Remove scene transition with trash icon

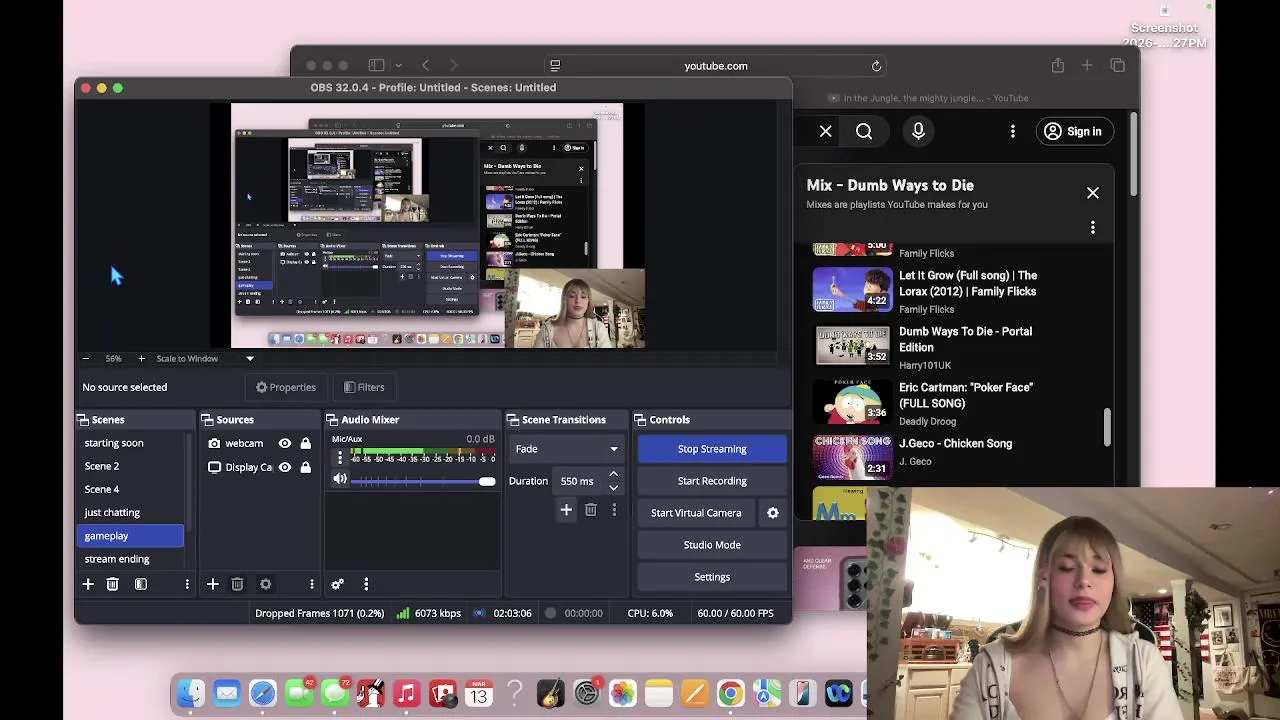[x=591, y=510]
